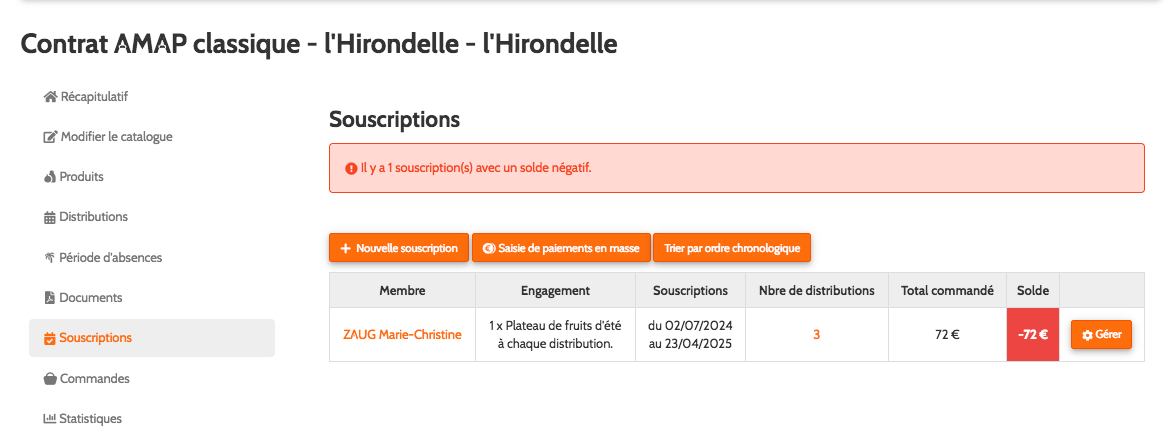Open Saisie de paiements en masse
The image size is (1172, 444).
point(561,248)
